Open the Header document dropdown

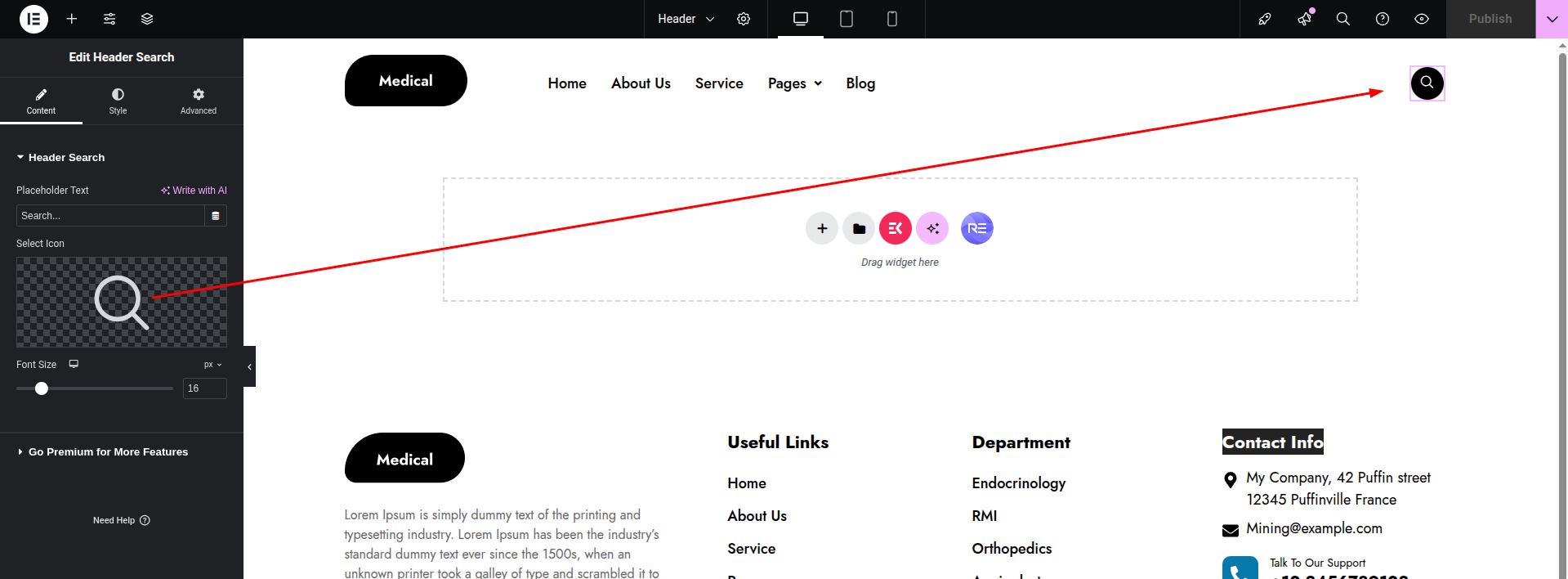(x=686, y=19)
